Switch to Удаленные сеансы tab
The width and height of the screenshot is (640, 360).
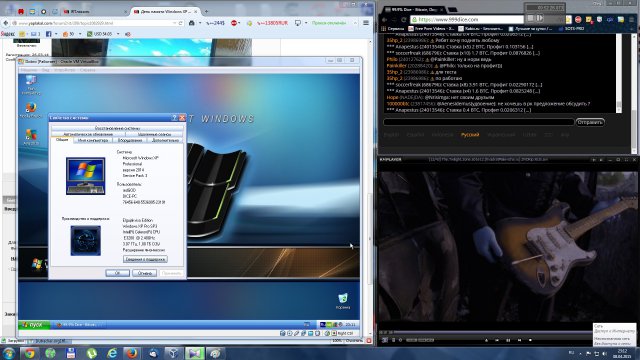pos(154,134)
